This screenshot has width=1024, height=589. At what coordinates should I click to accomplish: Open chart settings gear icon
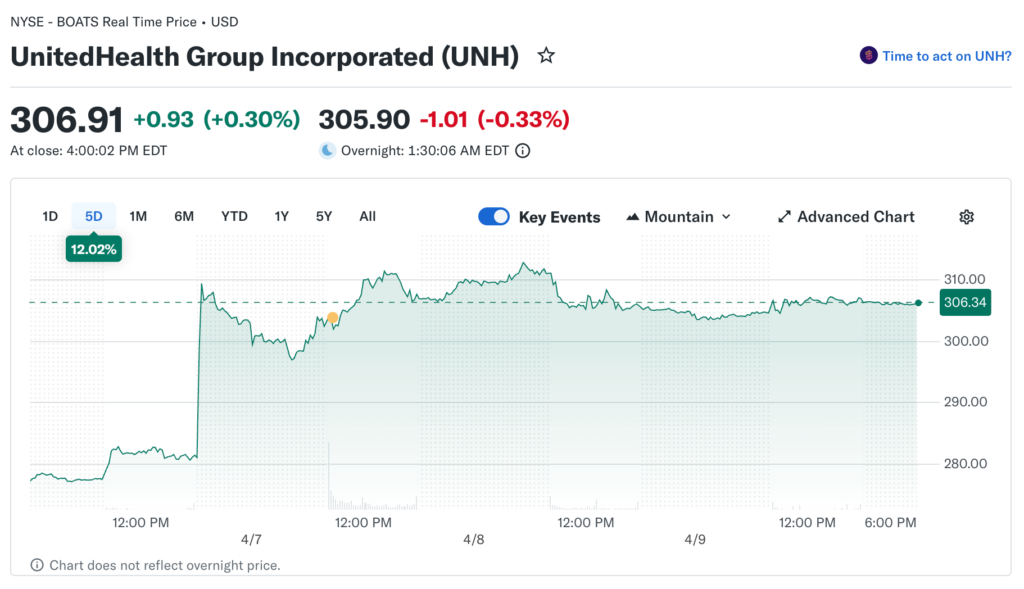(x=966, y=217)
